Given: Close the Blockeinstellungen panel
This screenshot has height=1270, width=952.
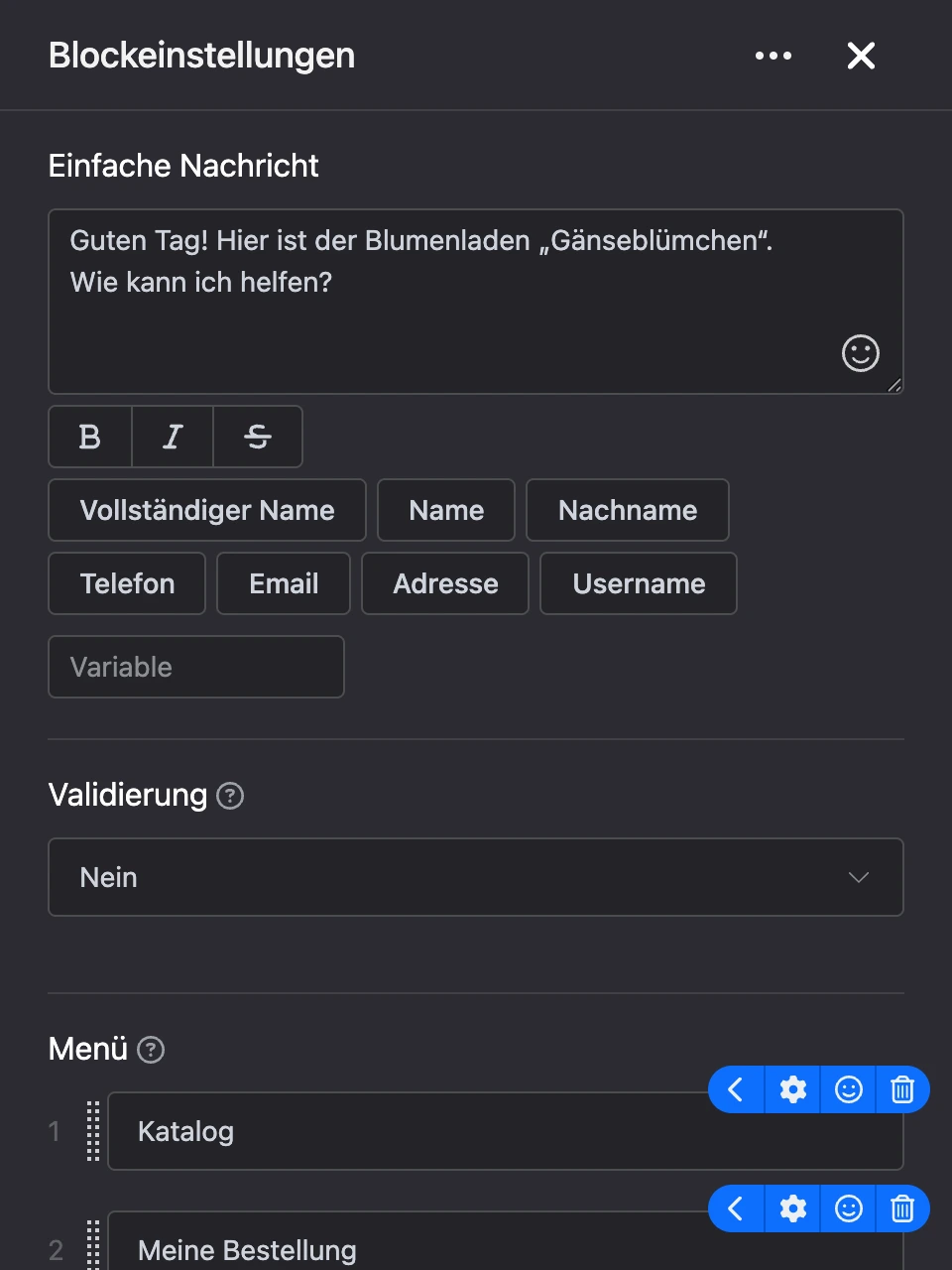Looking at the screenshot, I should (x=861, y=56).
